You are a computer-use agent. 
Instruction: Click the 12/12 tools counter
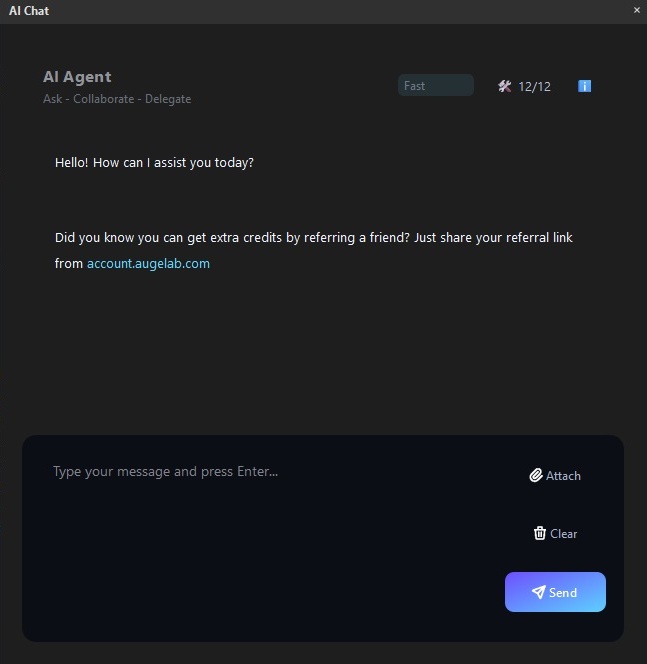click(535, 87)
